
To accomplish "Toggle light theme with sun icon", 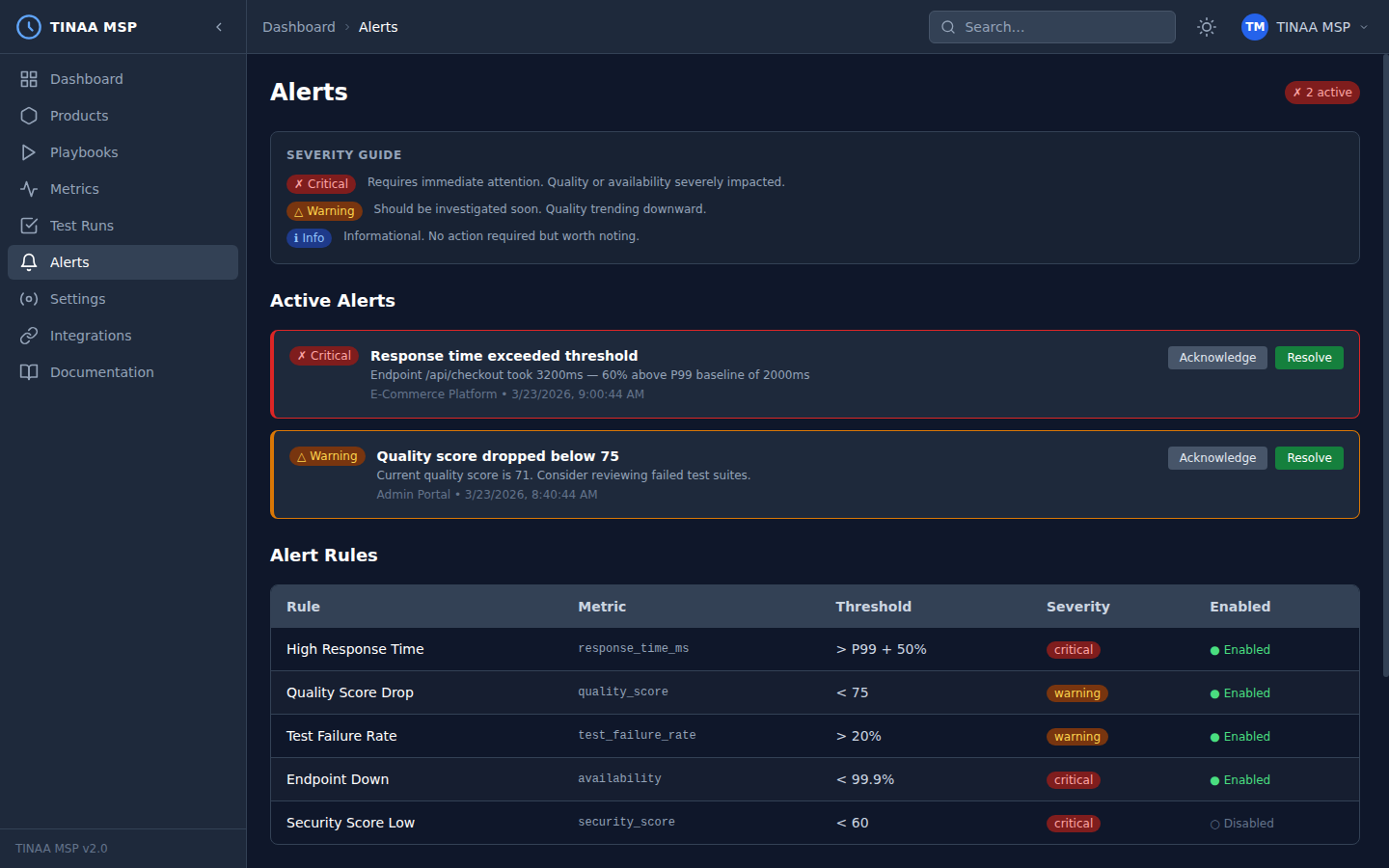I will point(1207,27).
